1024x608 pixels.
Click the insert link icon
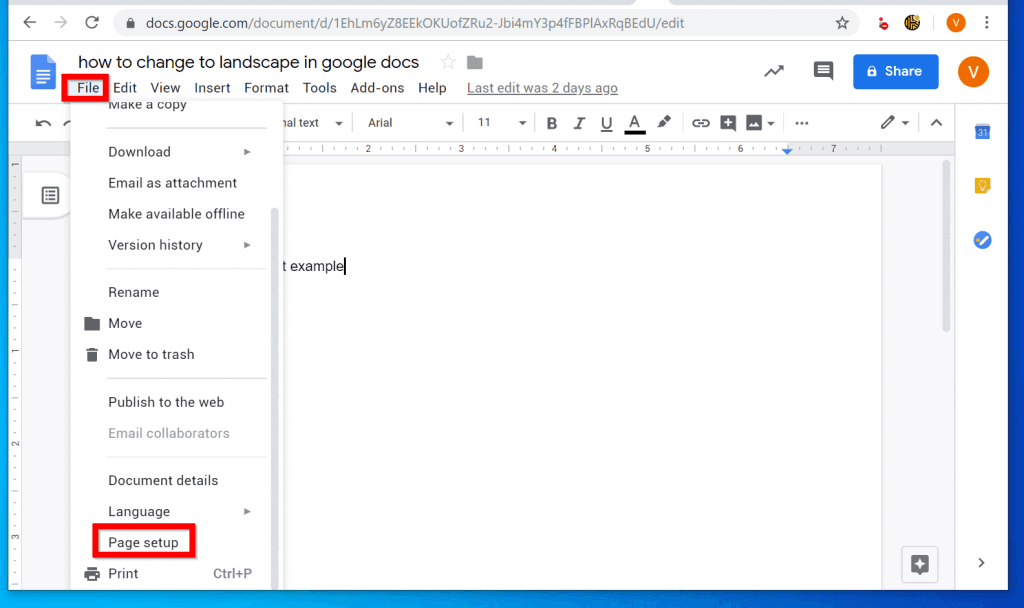[x=700, y=123]
